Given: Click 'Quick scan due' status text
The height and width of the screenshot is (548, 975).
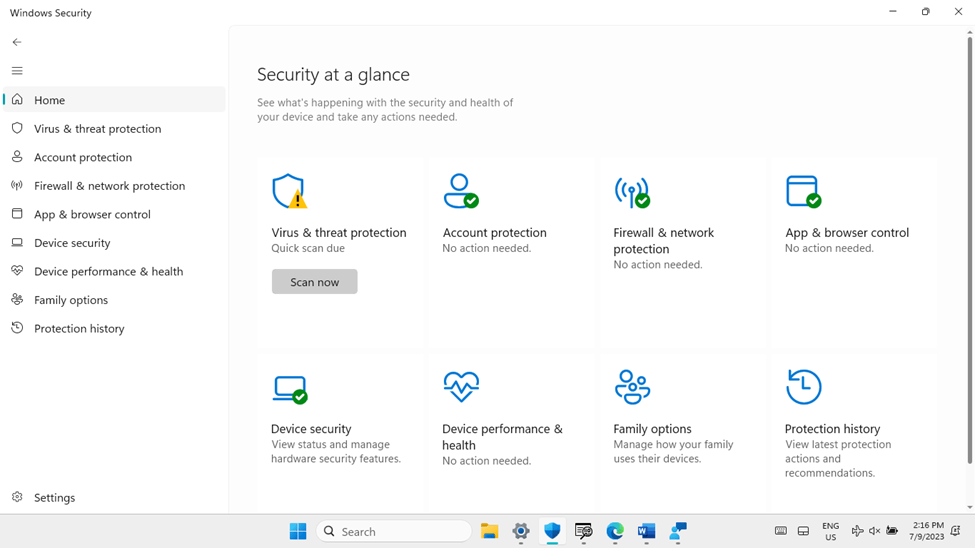Looking at the screenshot, I should (308, 248).
